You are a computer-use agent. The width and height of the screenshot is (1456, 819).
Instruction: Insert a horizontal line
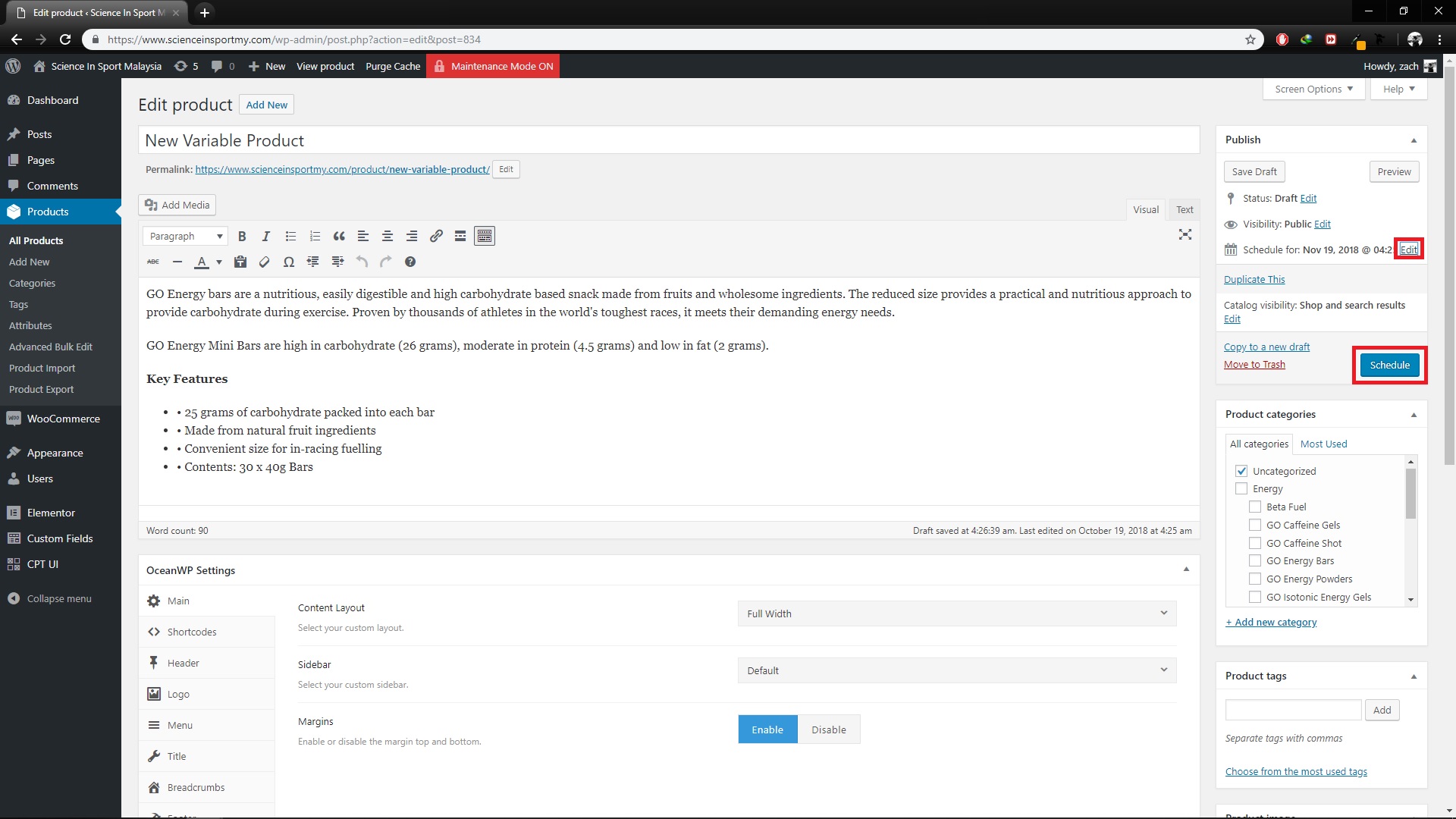pos(177,262)
